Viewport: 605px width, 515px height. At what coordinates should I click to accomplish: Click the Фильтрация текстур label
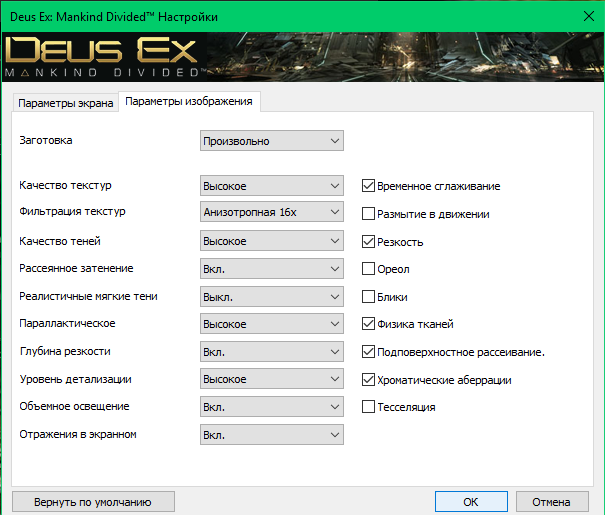[x=73, y=211]
